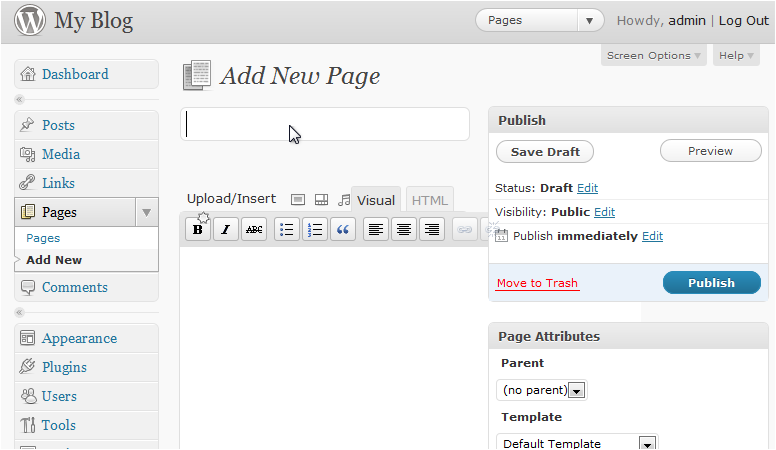This screenshot has width=776, height=450.
Task: Open the Tools menu
Action: 59,425
